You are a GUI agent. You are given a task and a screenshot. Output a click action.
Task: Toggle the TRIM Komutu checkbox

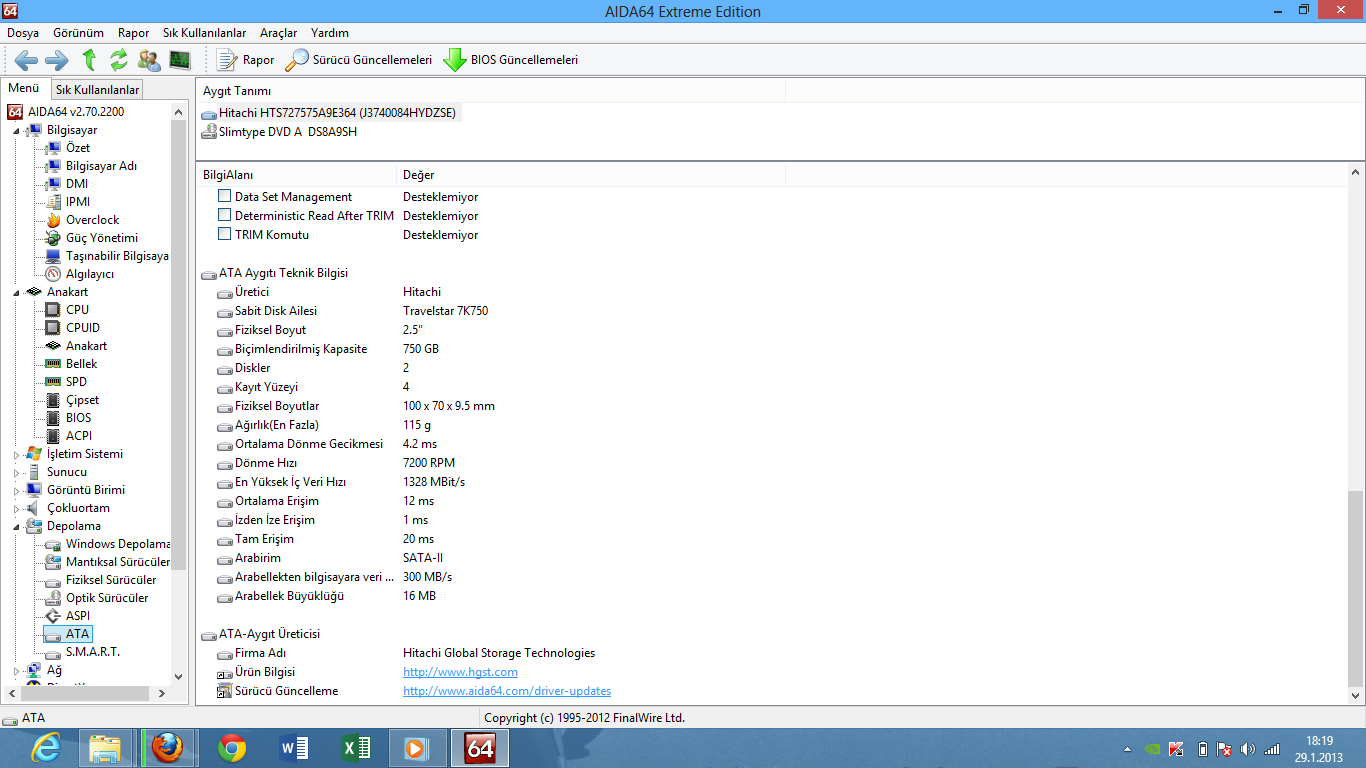click(x=224, y=235)
